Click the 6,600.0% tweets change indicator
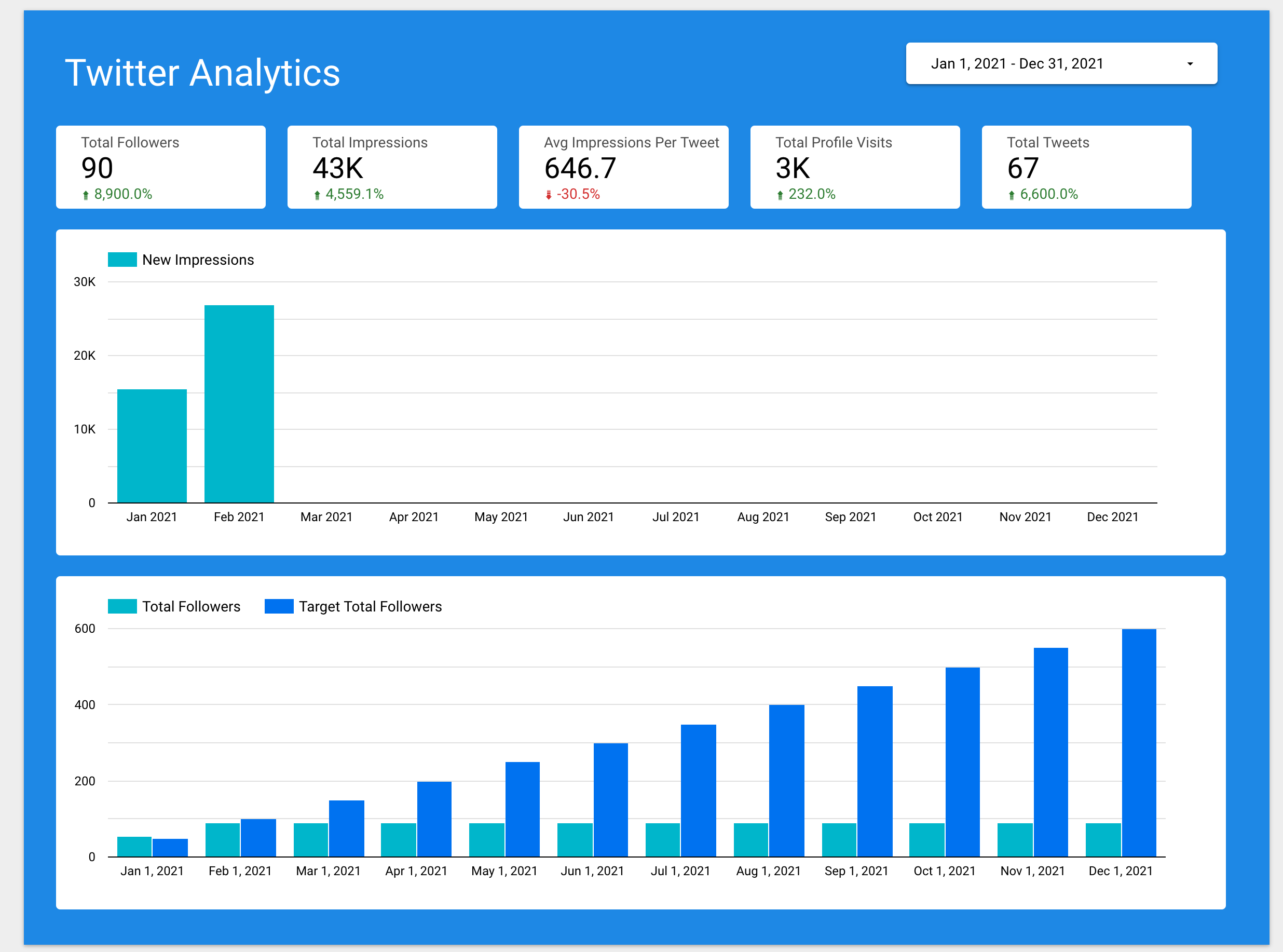1283x952 pixels. coord(1043,194)
